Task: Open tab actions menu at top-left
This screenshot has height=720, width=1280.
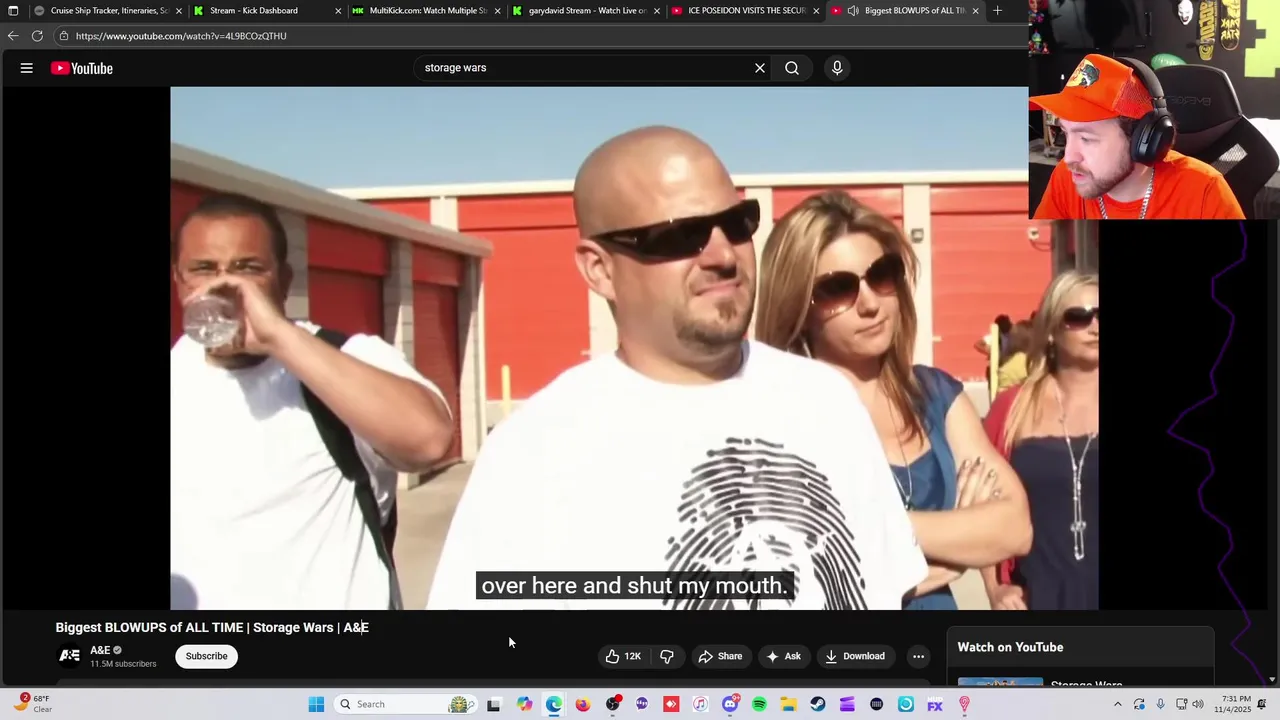Action: 13,10
